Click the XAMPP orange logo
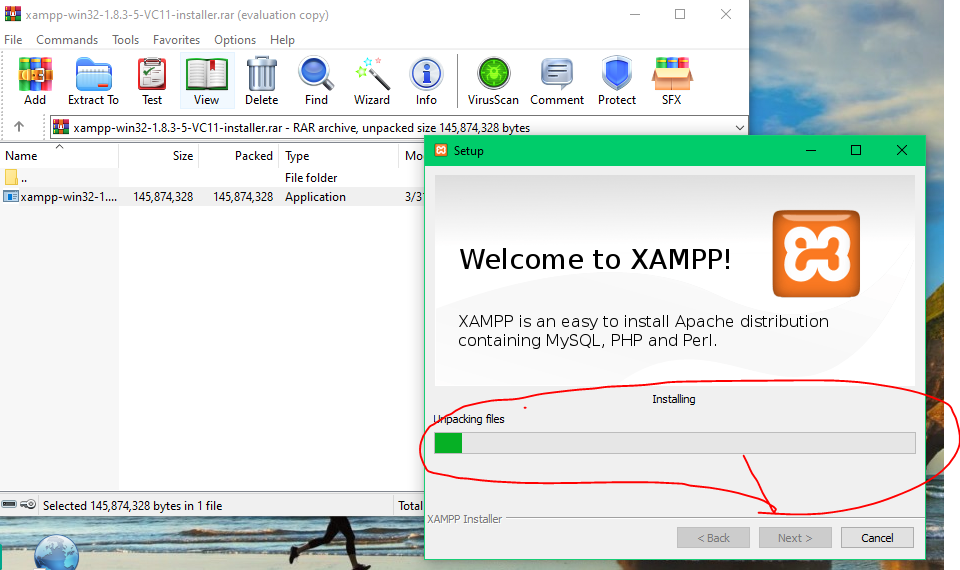Image resolution: width=960 pixels, height=570 pixels. 816,253
